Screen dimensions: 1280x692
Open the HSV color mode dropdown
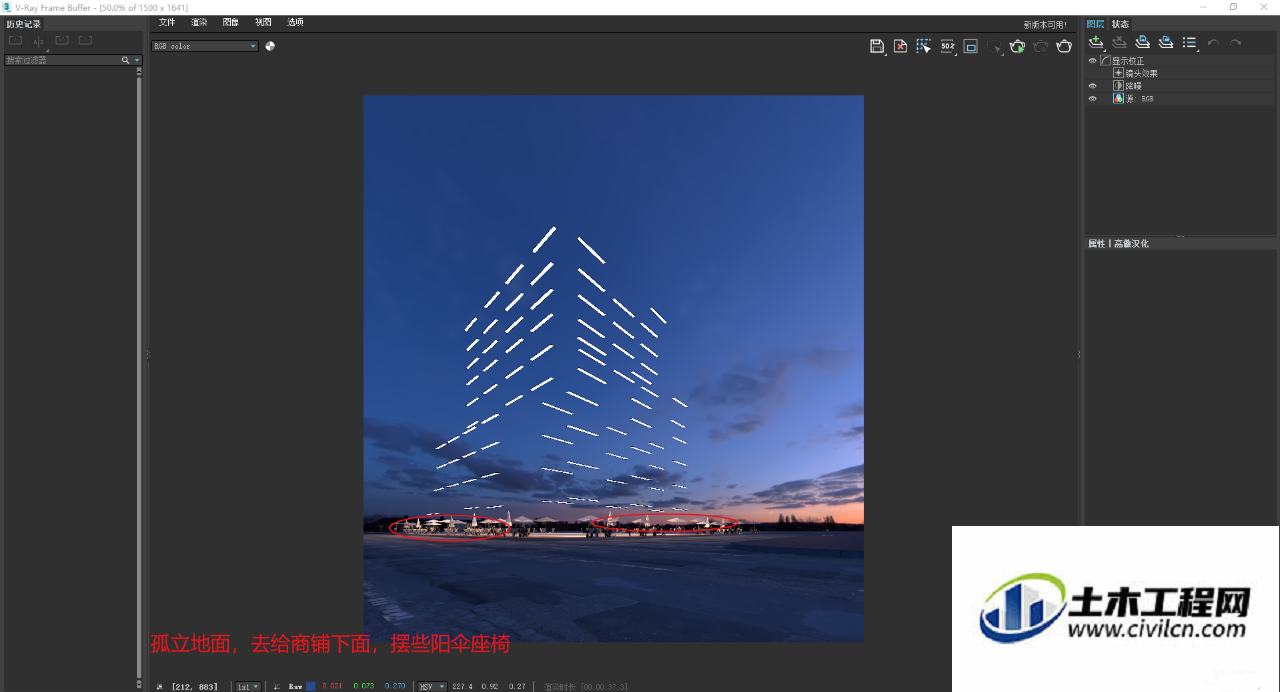[432, 687]
